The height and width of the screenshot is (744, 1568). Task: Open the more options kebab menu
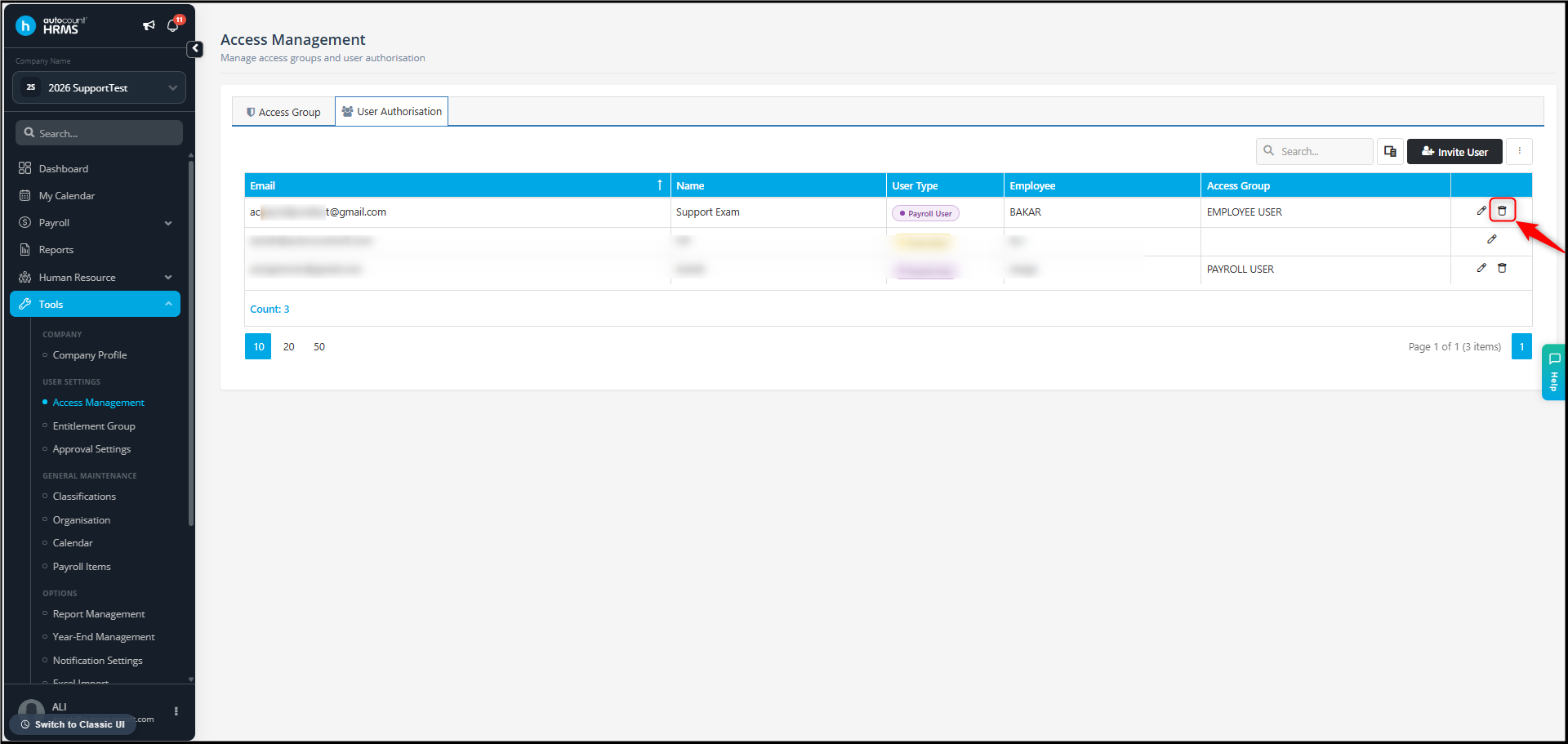click(x=1519, y=151)
